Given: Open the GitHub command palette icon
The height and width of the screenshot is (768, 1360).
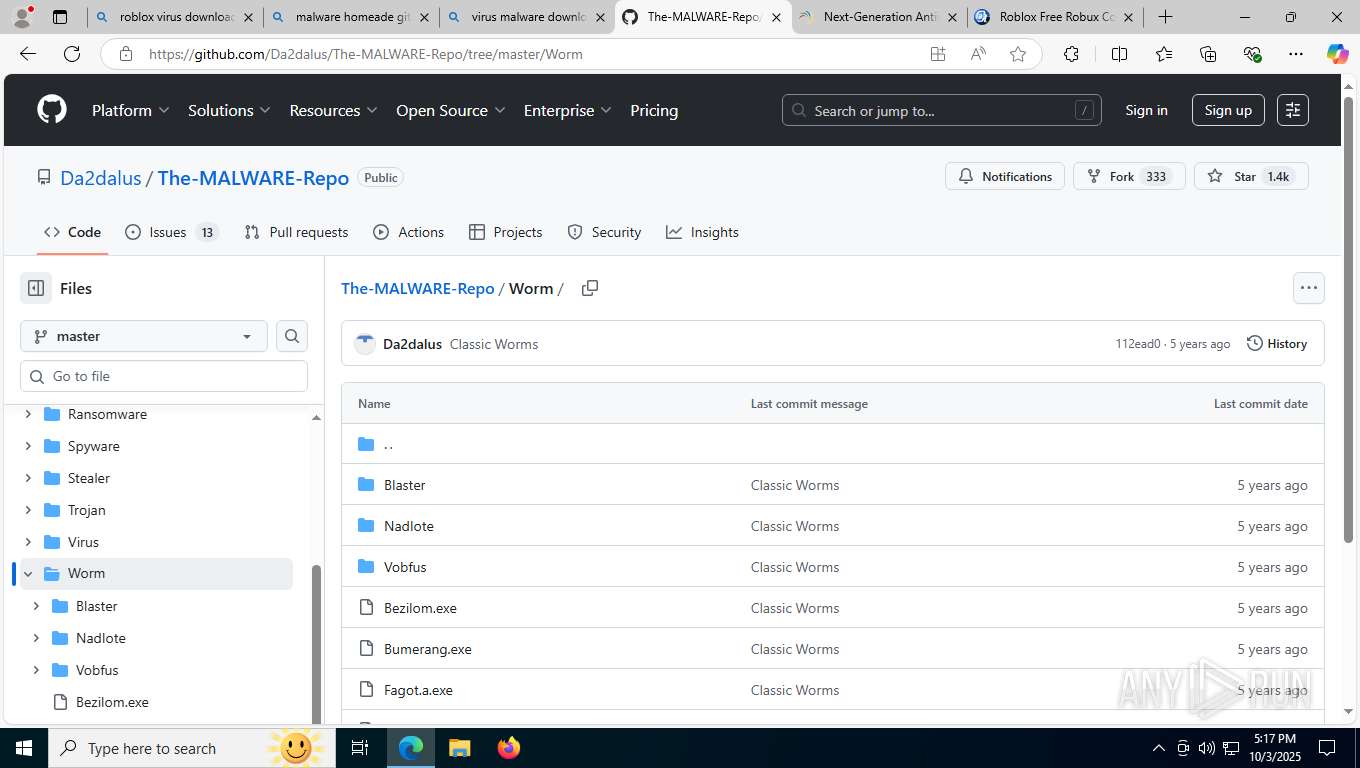Looking at the screenshot, I should pyautogui.click(x=1293, y=110).
